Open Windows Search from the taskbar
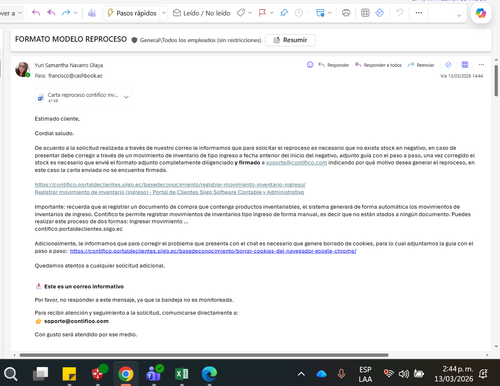This screenshot has width=500, height=386. coord(11,374)
